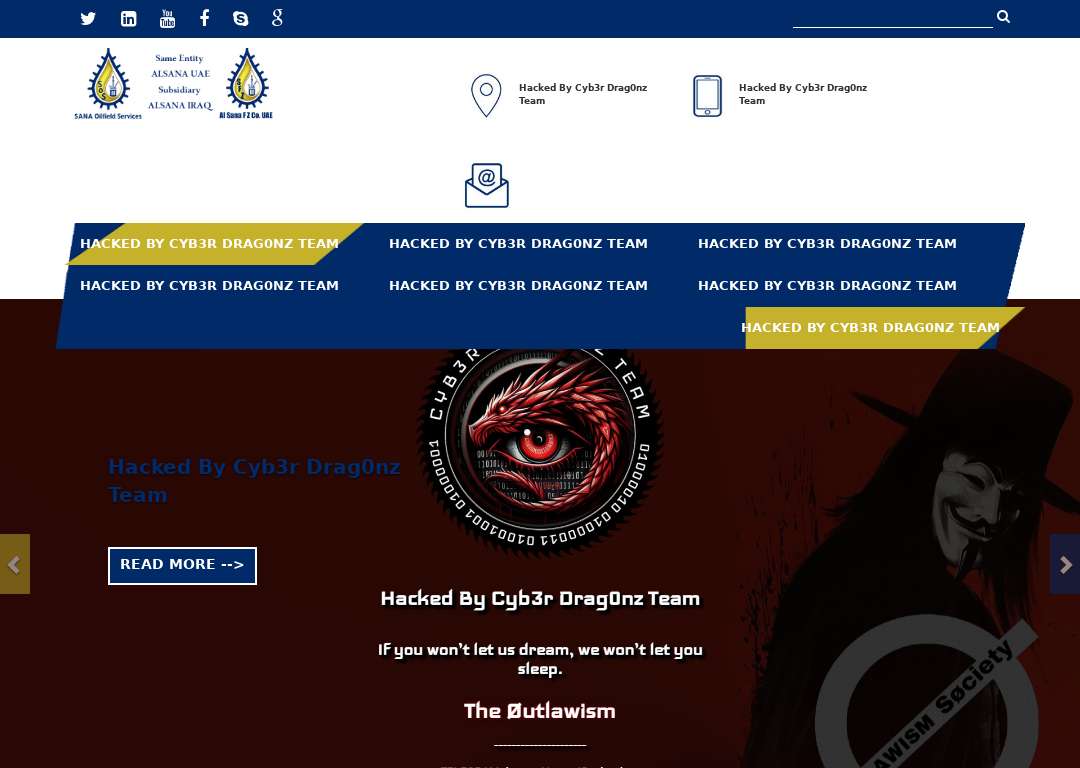Click the "If you won't let us dream" quote
Image resolution: width=1080 pixels, height=768 pixels.
pos(540,659)
